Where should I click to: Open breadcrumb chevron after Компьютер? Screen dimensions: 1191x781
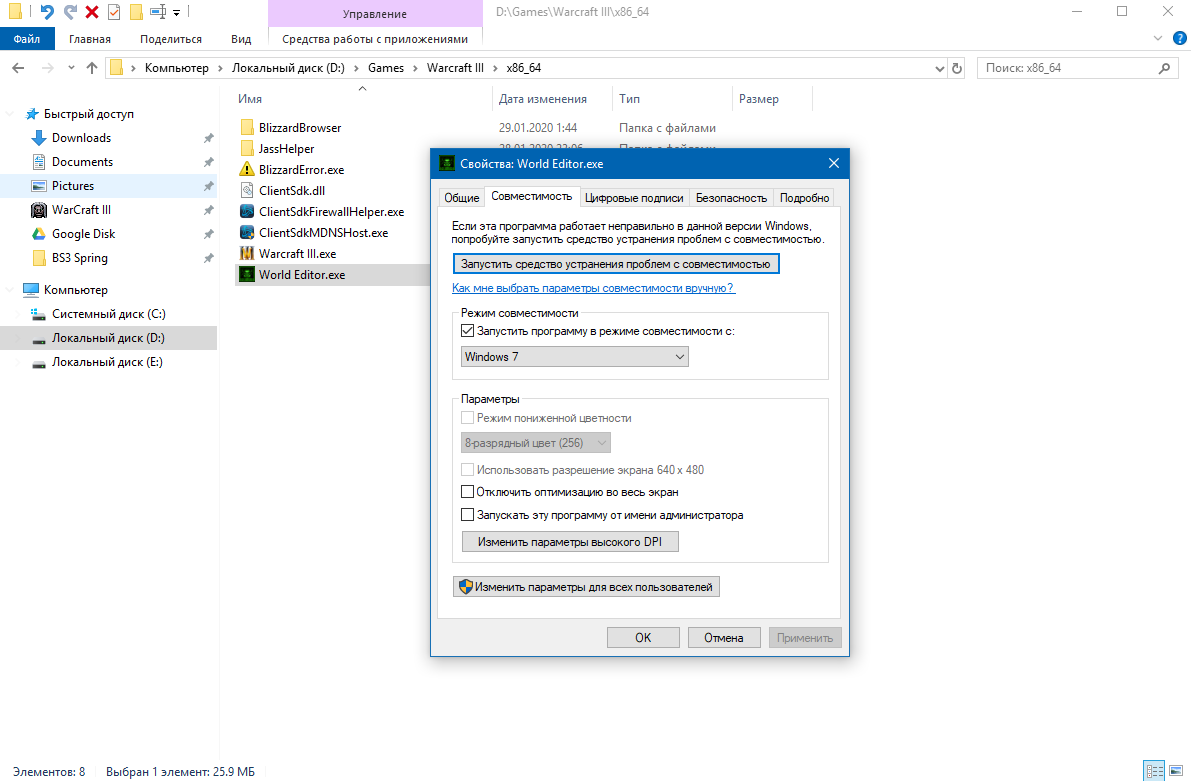tap(220, 68)
